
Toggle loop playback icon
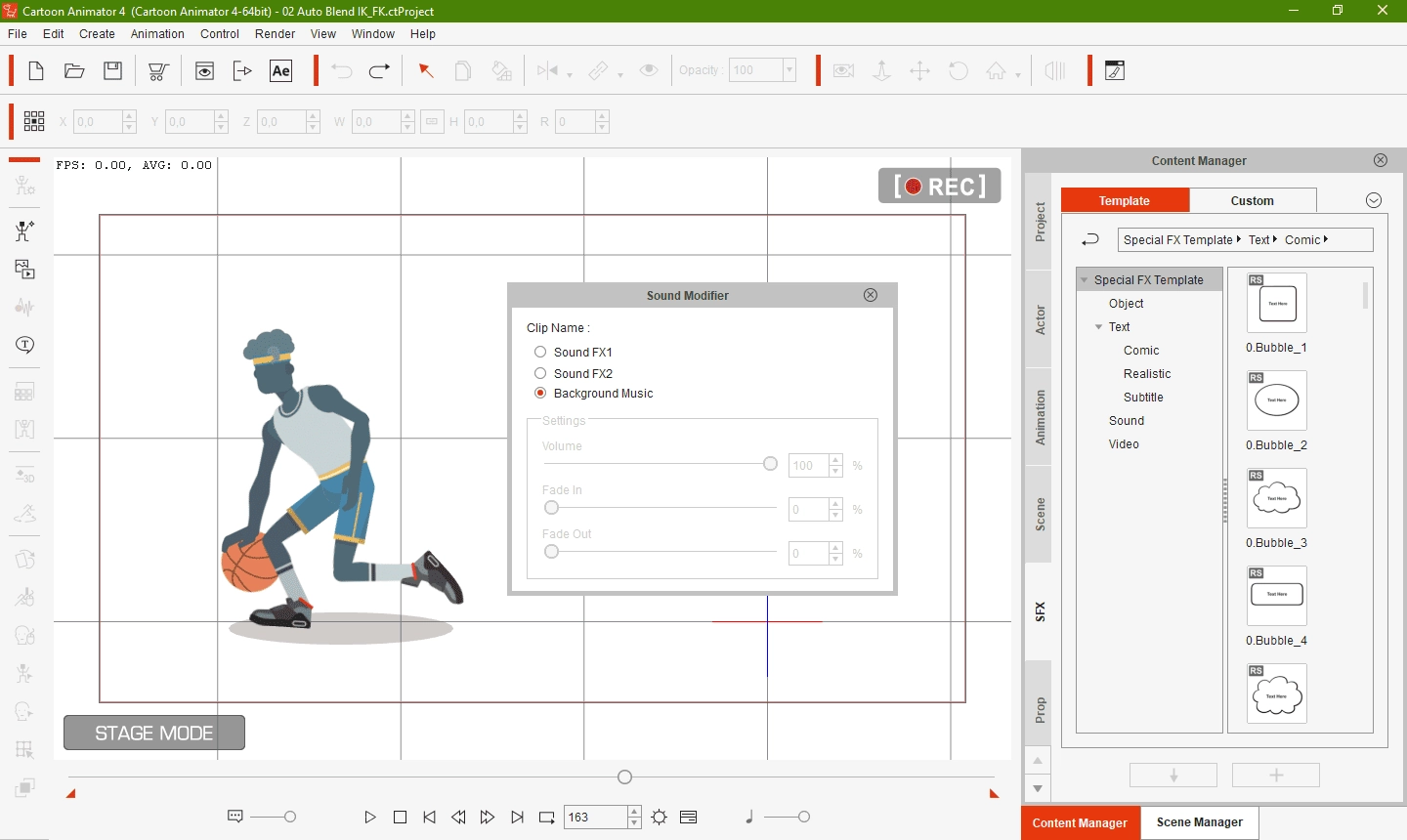pos(546,817)
